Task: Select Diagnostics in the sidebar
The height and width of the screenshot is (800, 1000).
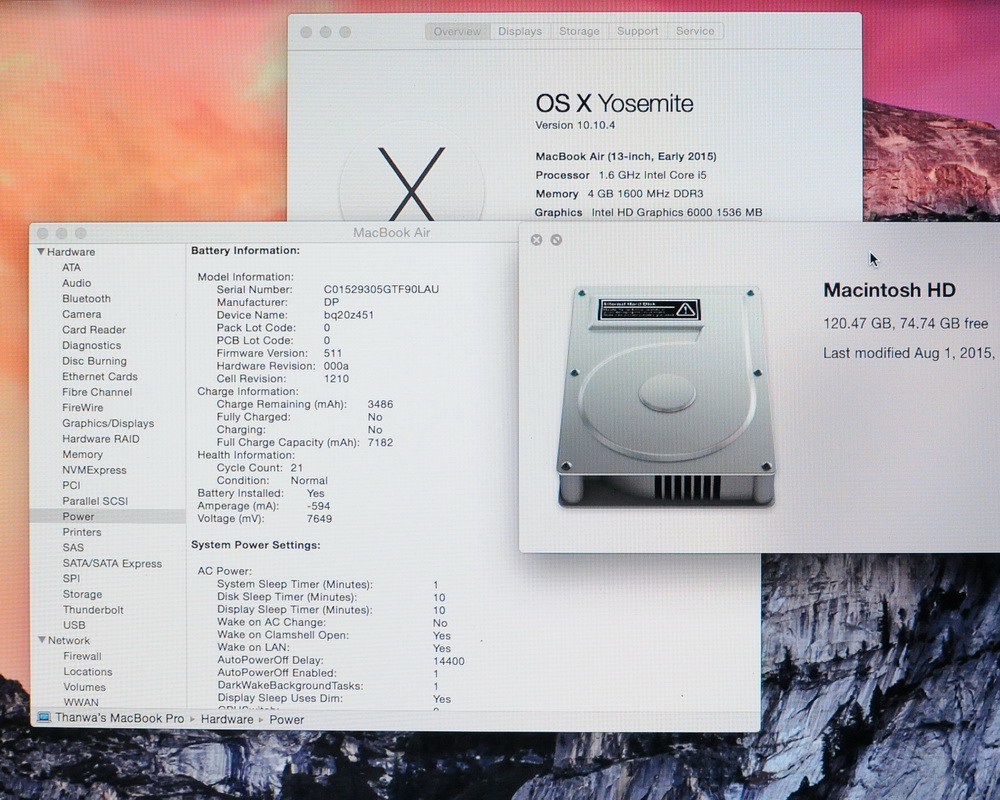Action: (91, 345)
